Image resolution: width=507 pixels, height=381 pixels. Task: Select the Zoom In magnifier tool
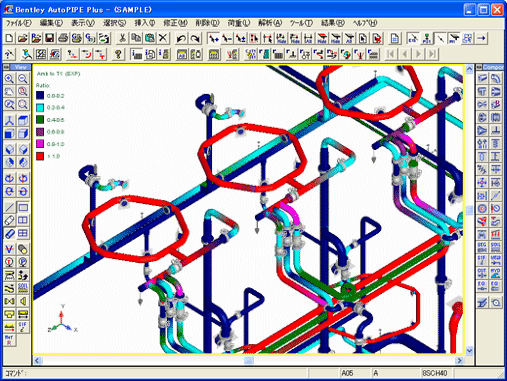click(9, 79)
